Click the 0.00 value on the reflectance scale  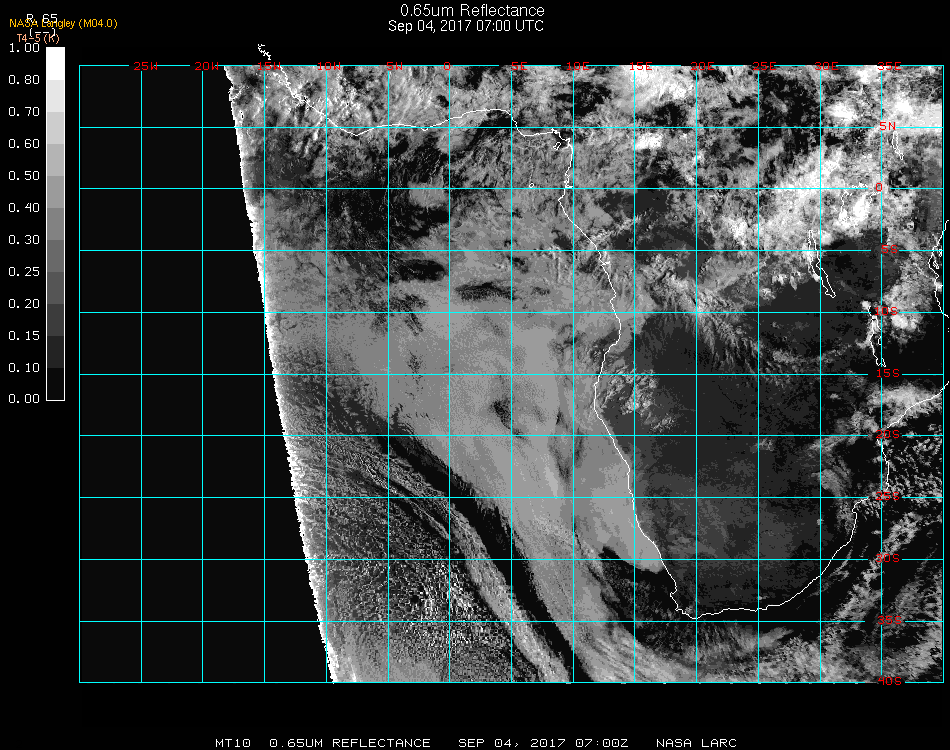(x=24, y=399)
